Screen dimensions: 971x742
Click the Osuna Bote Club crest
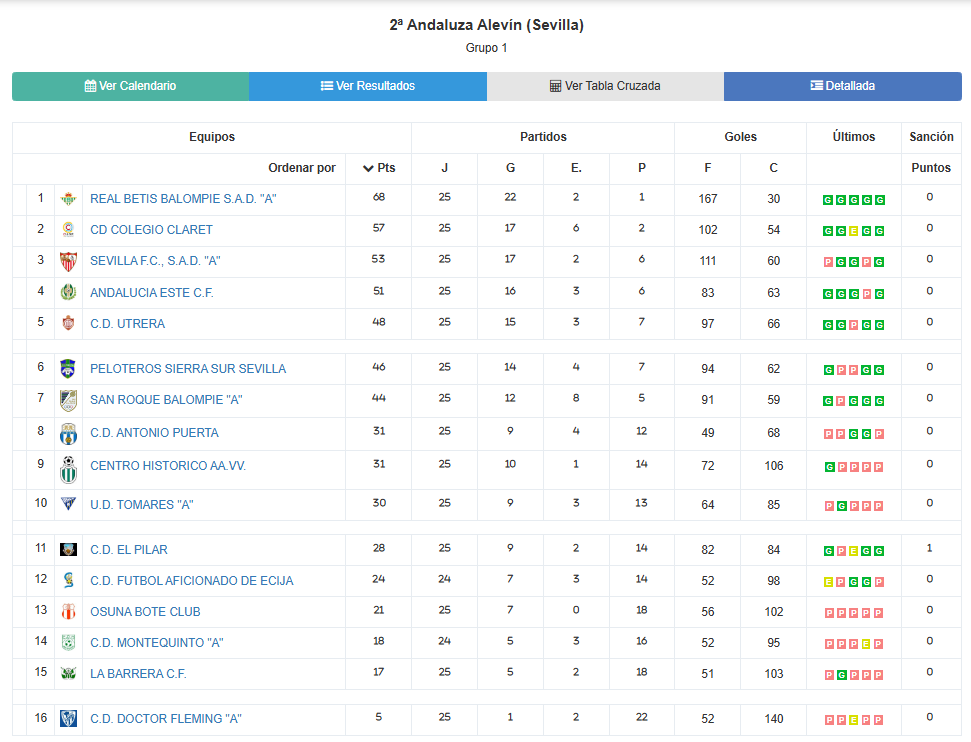pyautogui.click(x=68, y=612)
